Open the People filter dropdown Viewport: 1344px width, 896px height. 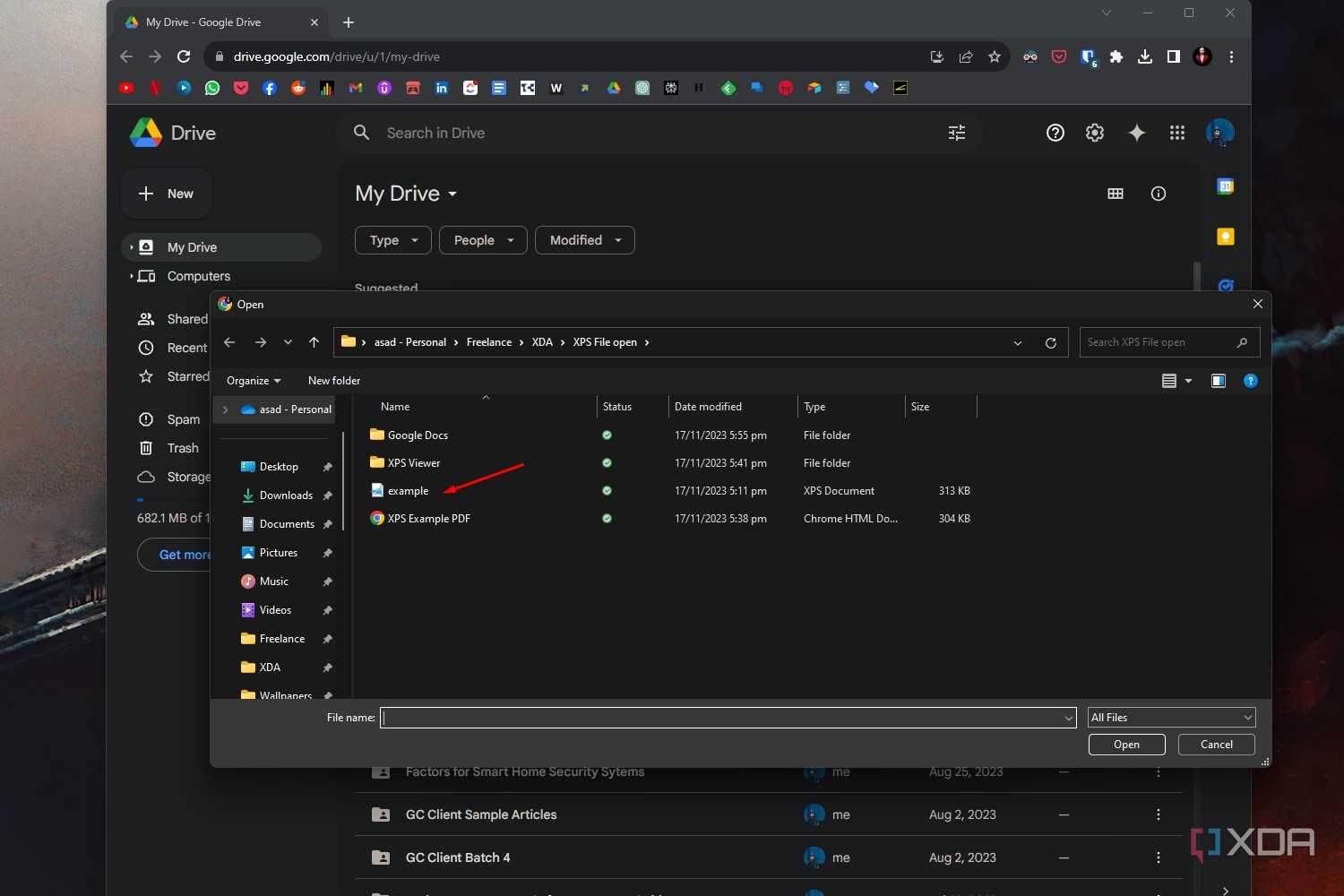pyautogui.click(x=483, y=240)
